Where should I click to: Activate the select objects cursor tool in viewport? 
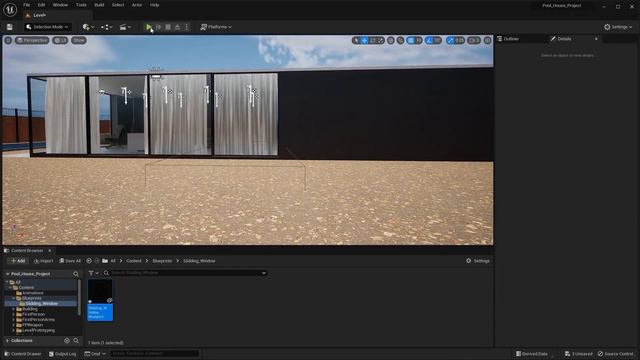tap(356, 40)
